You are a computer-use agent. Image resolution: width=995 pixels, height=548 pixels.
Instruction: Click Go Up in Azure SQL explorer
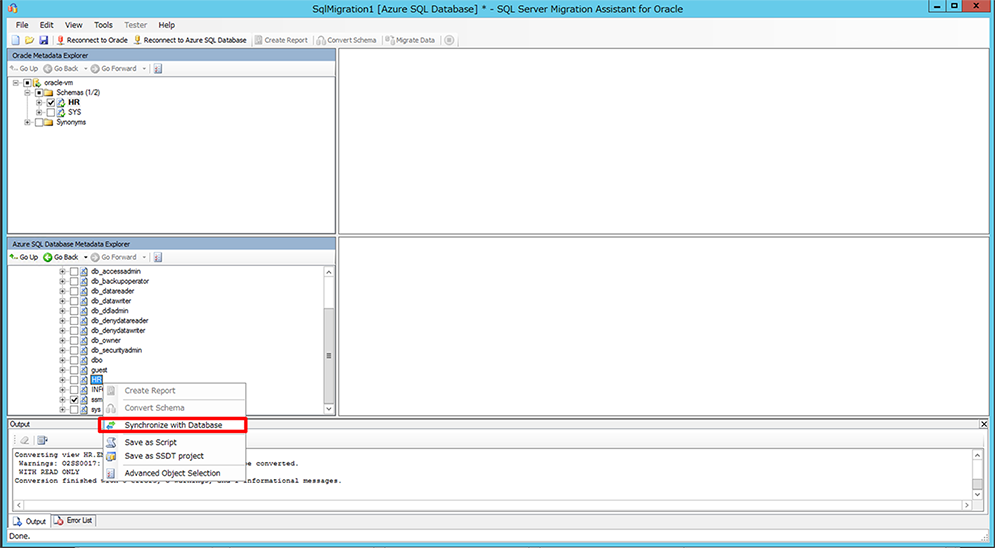[x=24, y=258]
